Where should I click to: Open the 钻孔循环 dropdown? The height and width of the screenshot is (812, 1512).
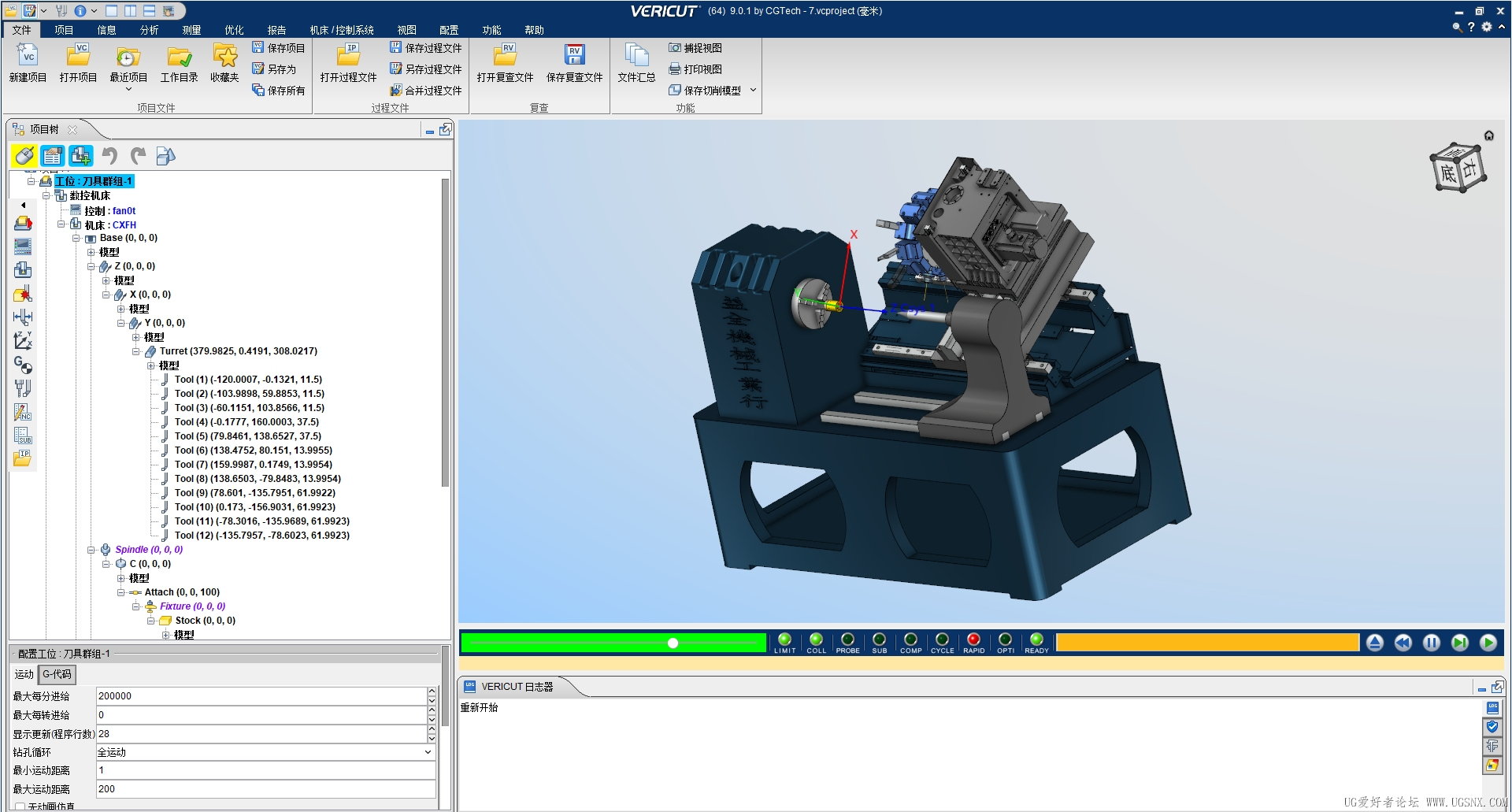(428, 752)
